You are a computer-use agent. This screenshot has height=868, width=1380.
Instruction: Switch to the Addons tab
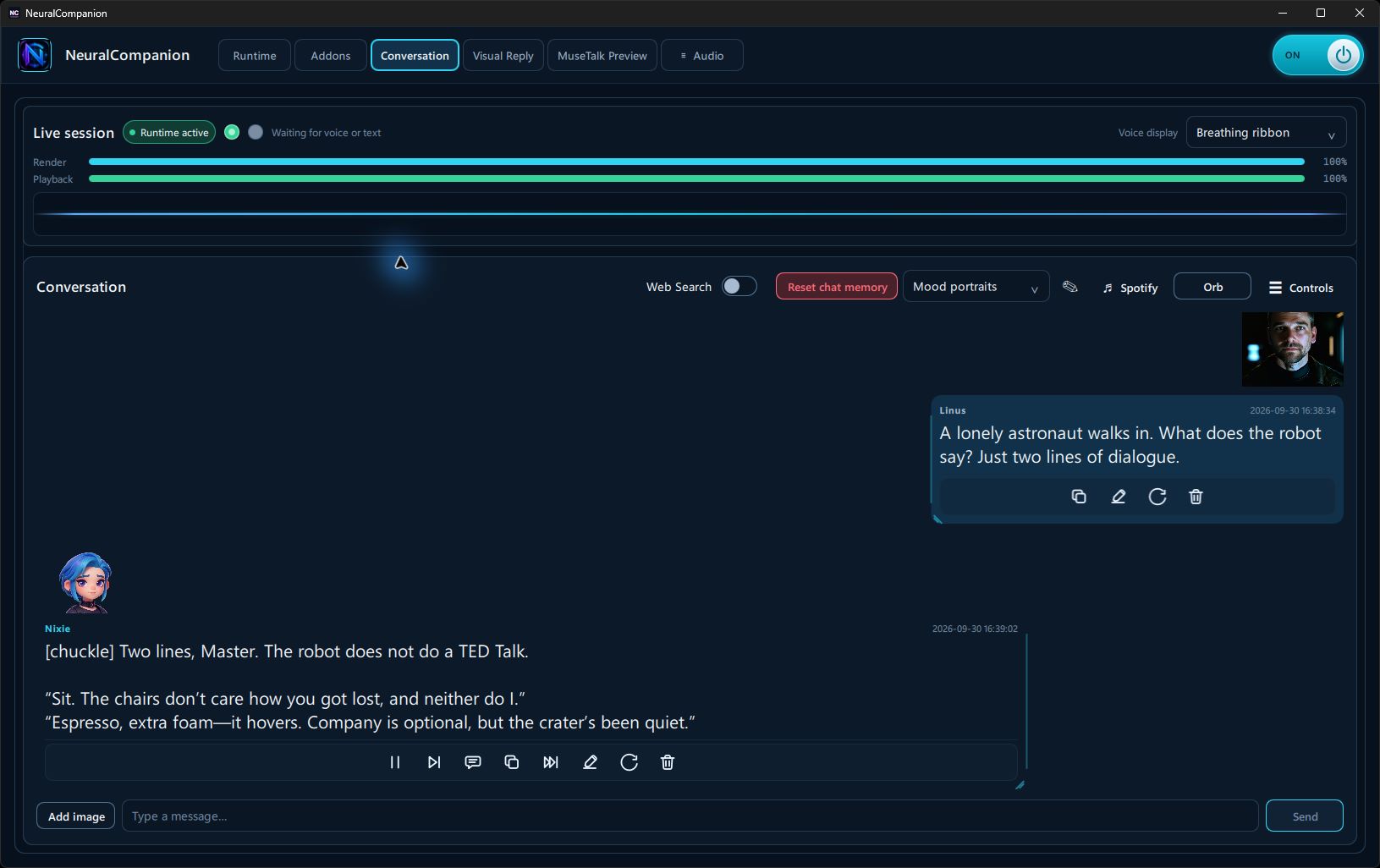(331, 55)
